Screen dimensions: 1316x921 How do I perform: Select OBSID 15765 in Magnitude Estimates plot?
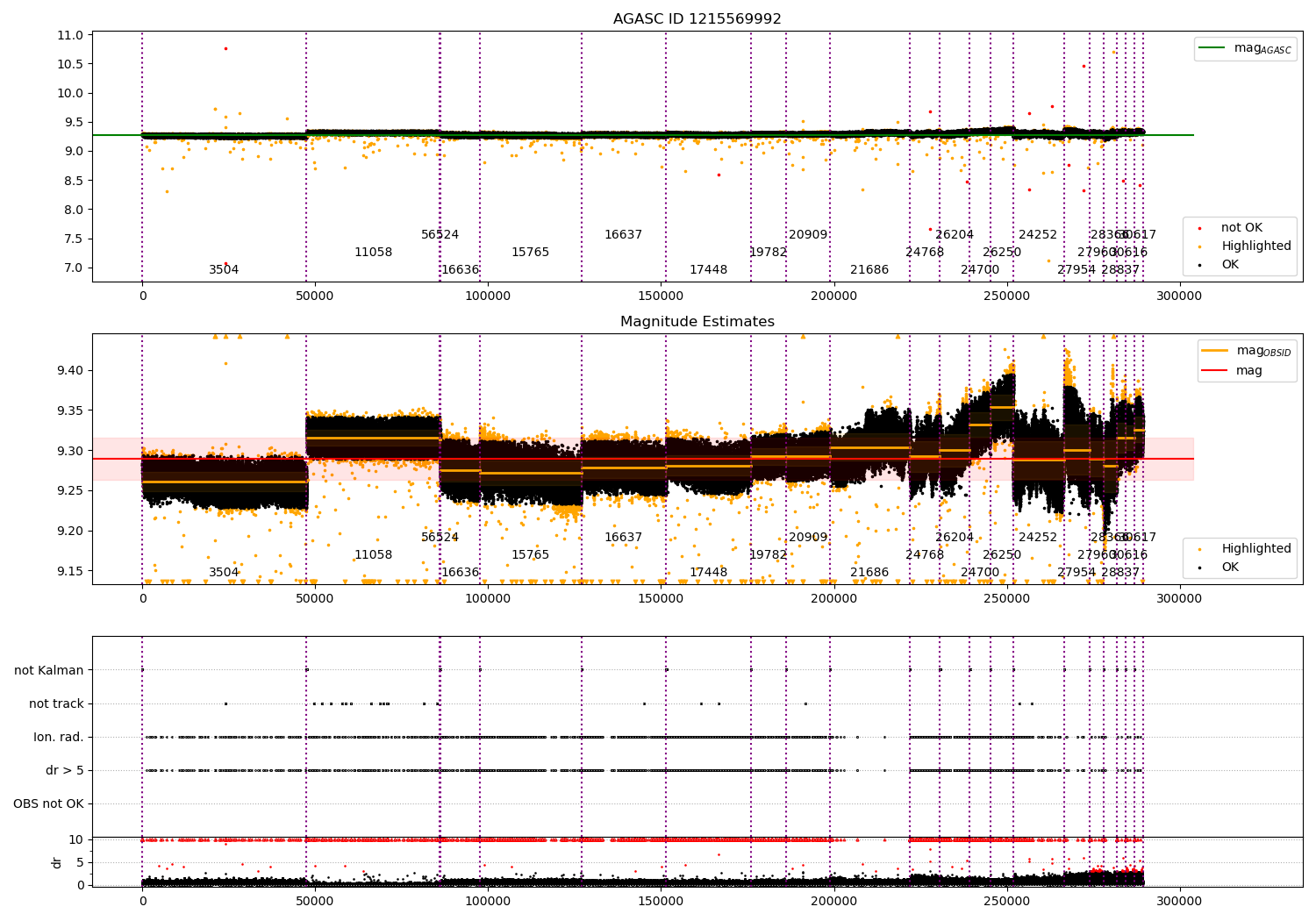[530, 555]
